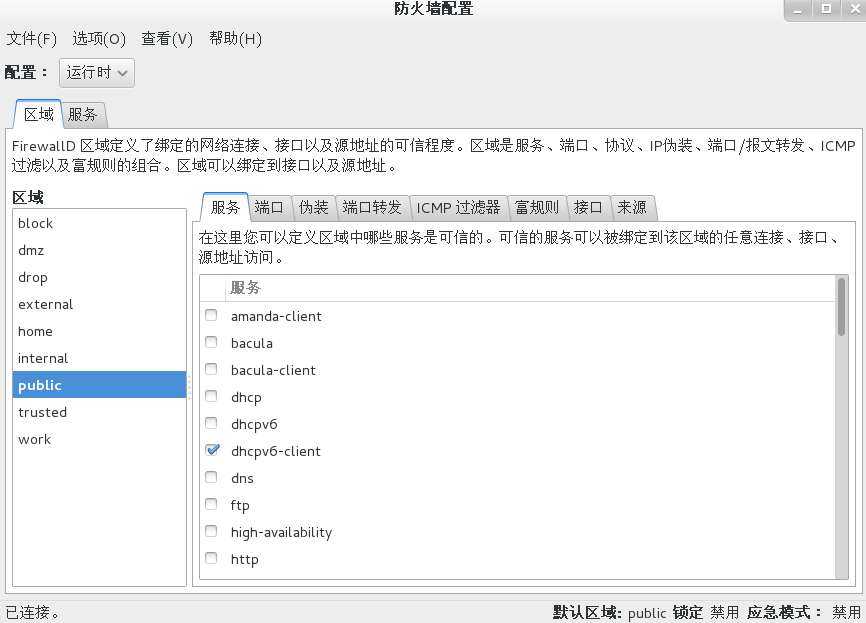Minimize the 防火墙配置 window
866x623 pixels.
[798, 10]
